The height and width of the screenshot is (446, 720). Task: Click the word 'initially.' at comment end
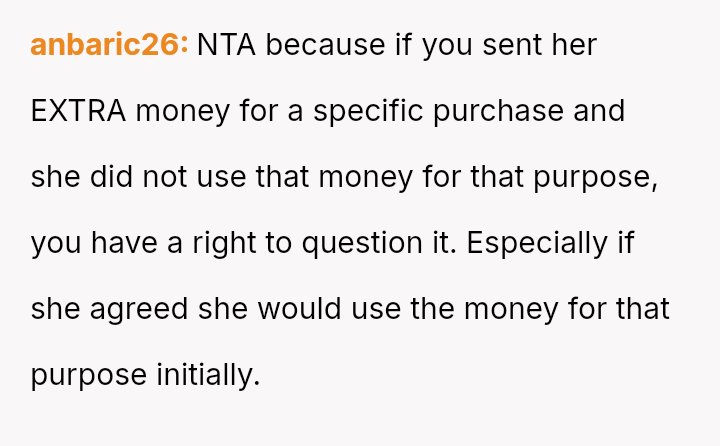pos(207,375)
